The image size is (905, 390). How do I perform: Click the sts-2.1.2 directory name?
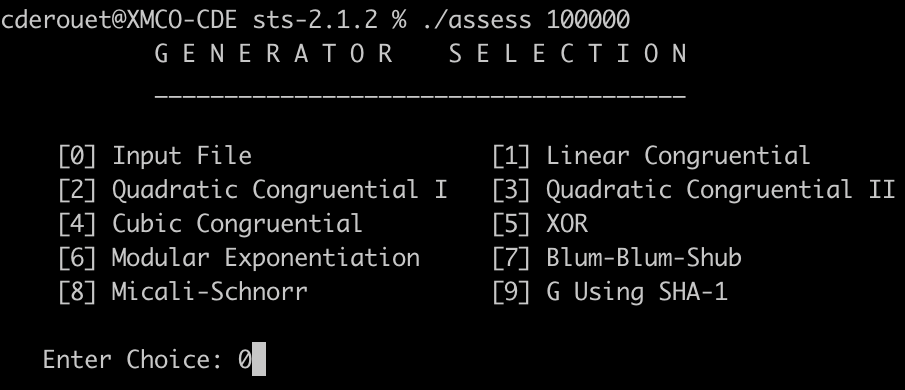coord(315,20)
